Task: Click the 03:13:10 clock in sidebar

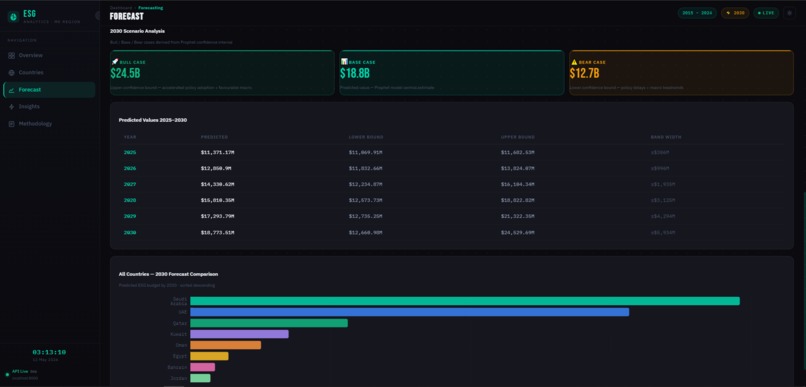Action: [49, 353]
